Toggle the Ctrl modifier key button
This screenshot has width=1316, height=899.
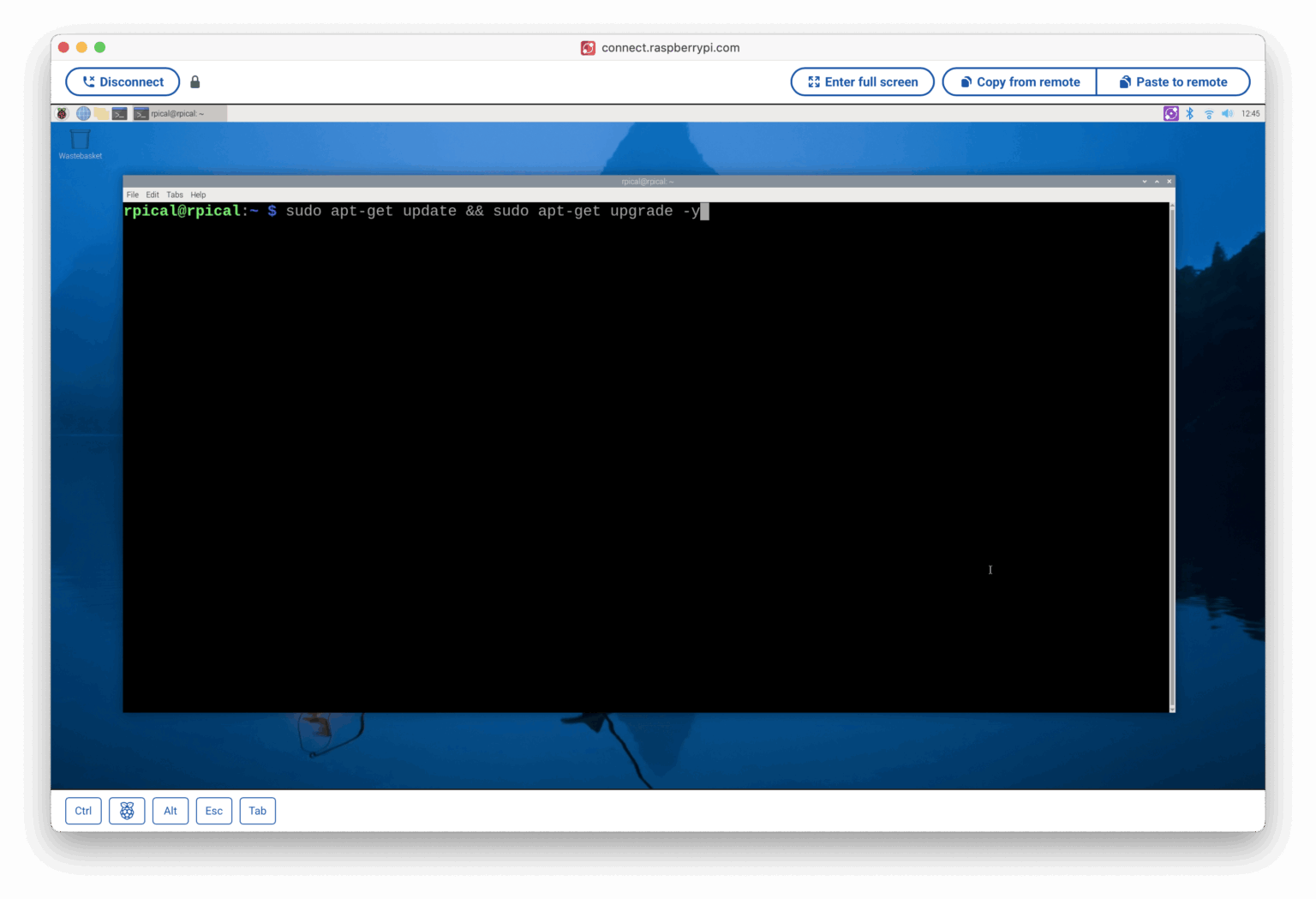coord(83,811)
